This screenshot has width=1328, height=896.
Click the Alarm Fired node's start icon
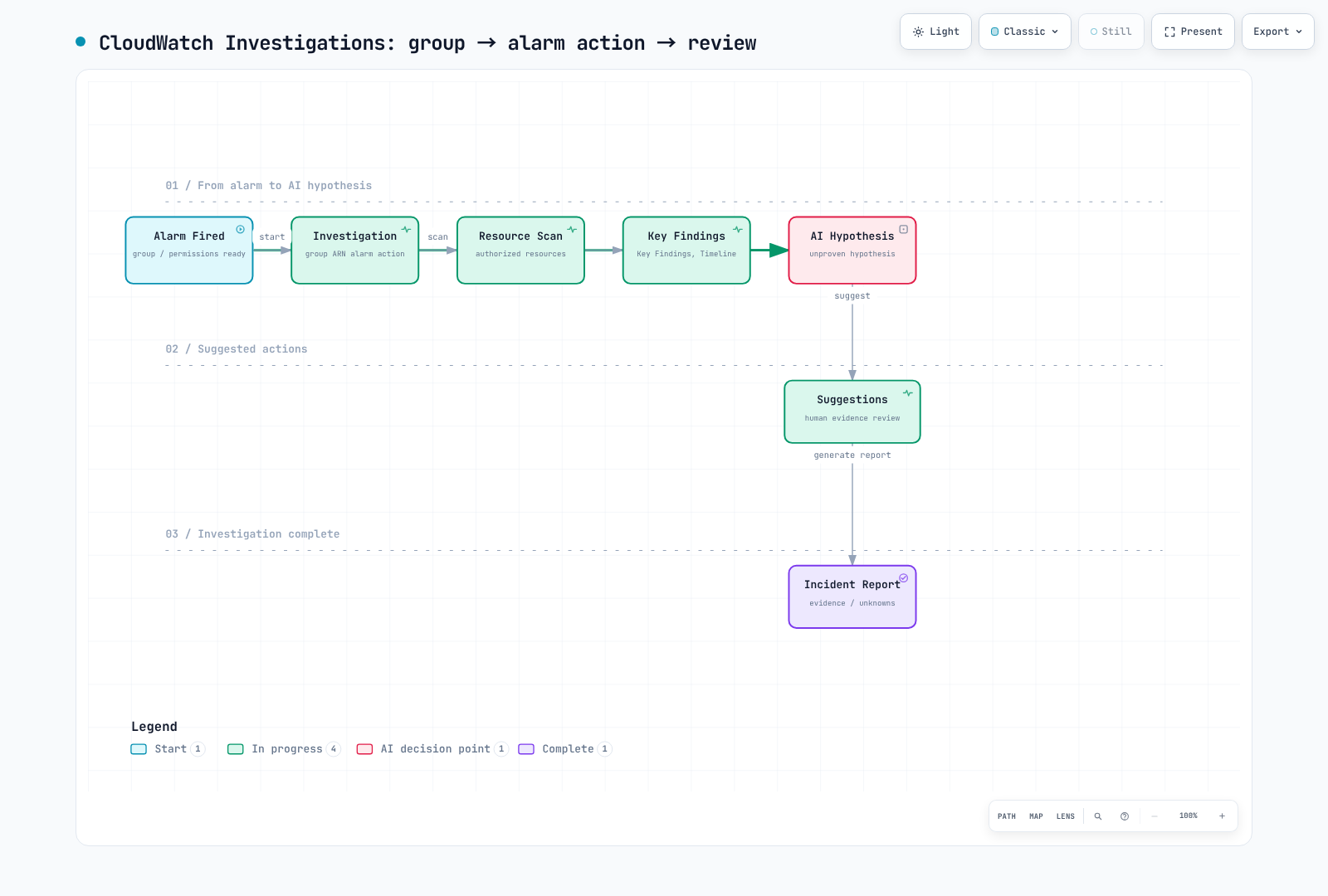241,230
